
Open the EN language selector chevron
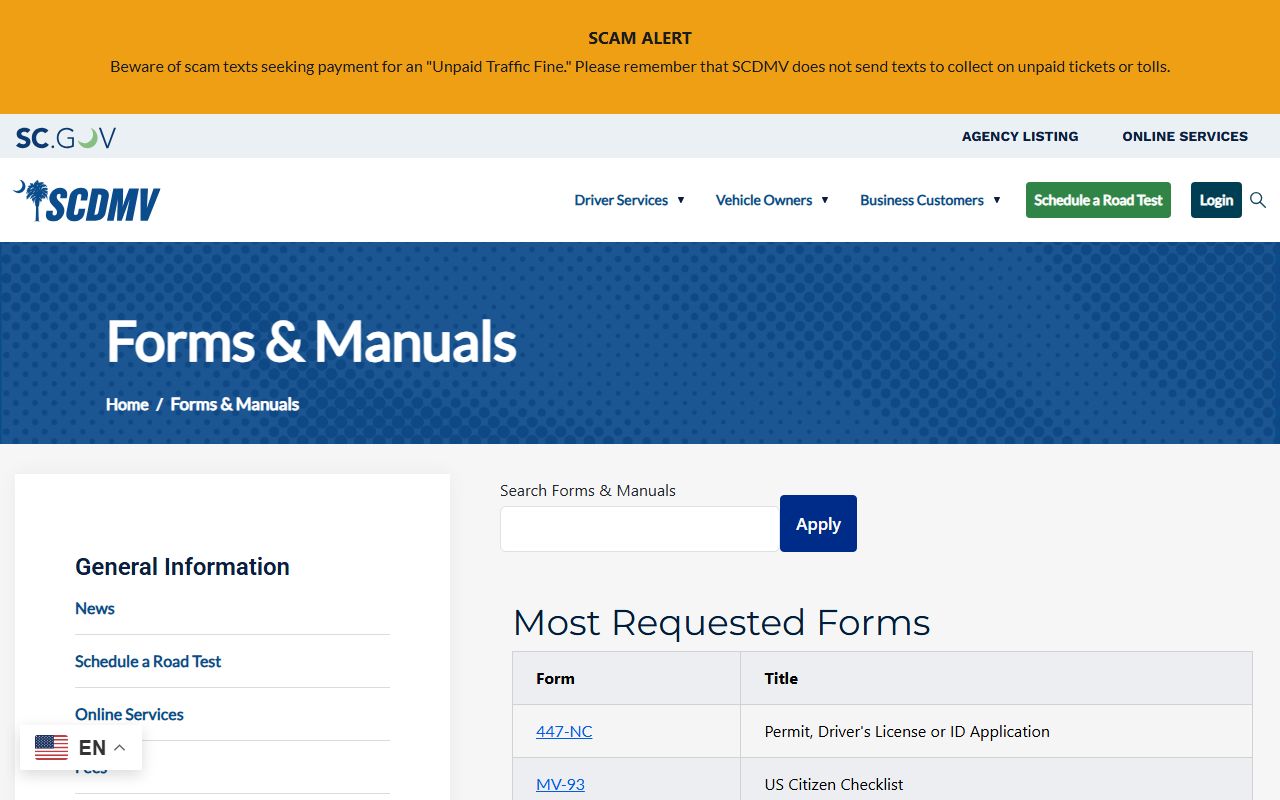[x=119, y=747]
